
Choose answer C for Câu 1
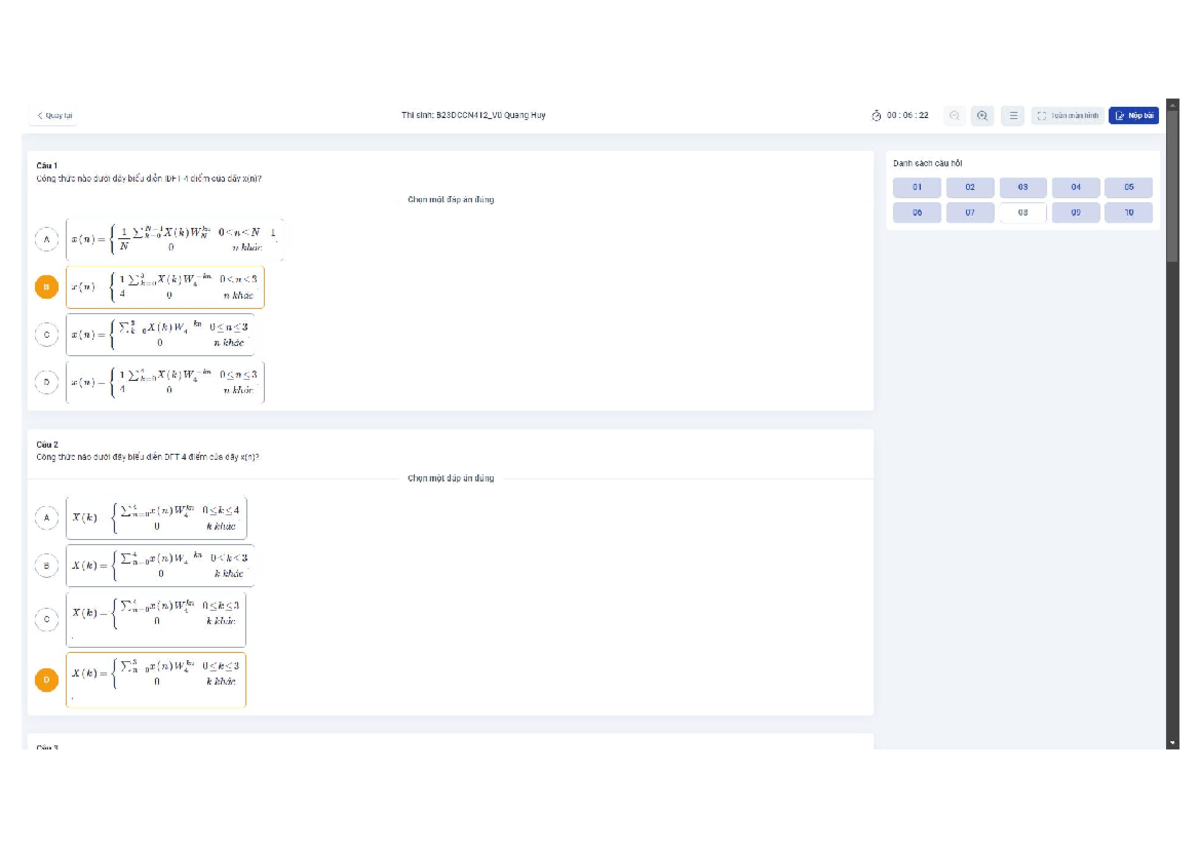coord(46,335)
